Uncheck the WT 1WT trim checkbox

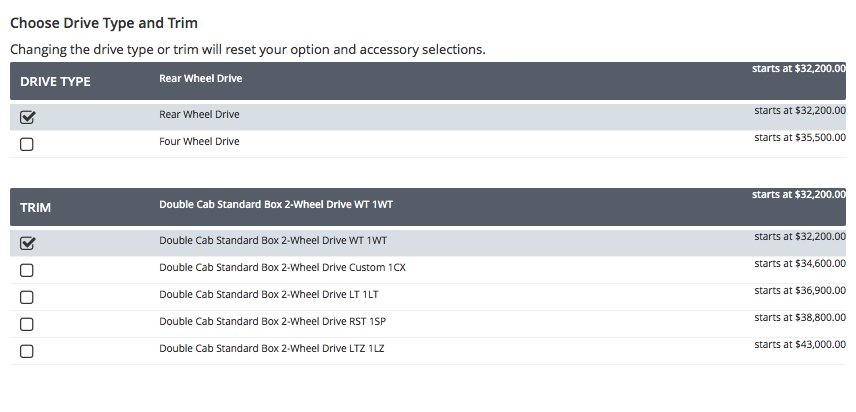coord(27,242)
